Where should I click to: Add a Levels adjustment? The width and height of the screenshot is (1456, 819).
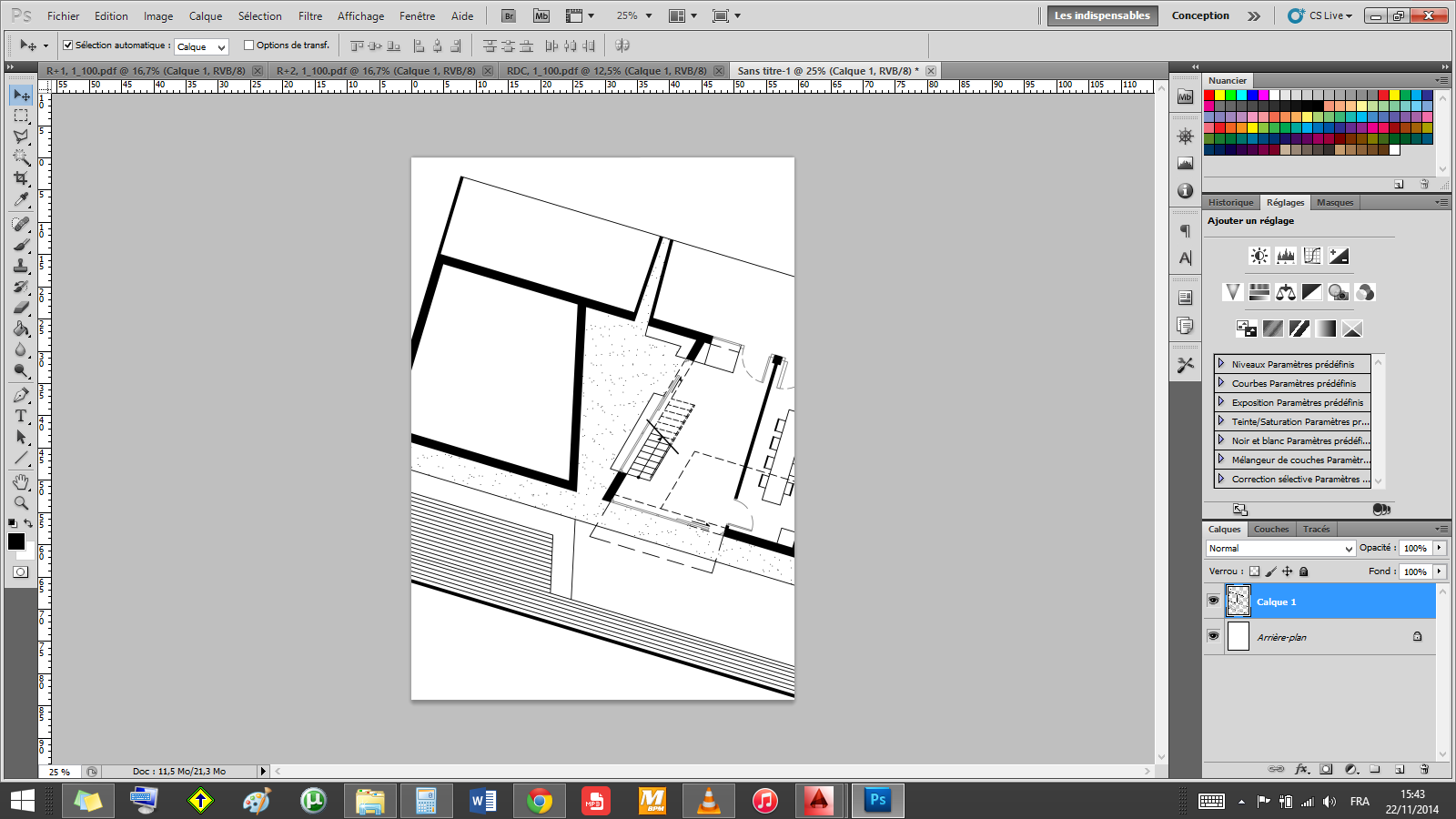click(1286, 256)
